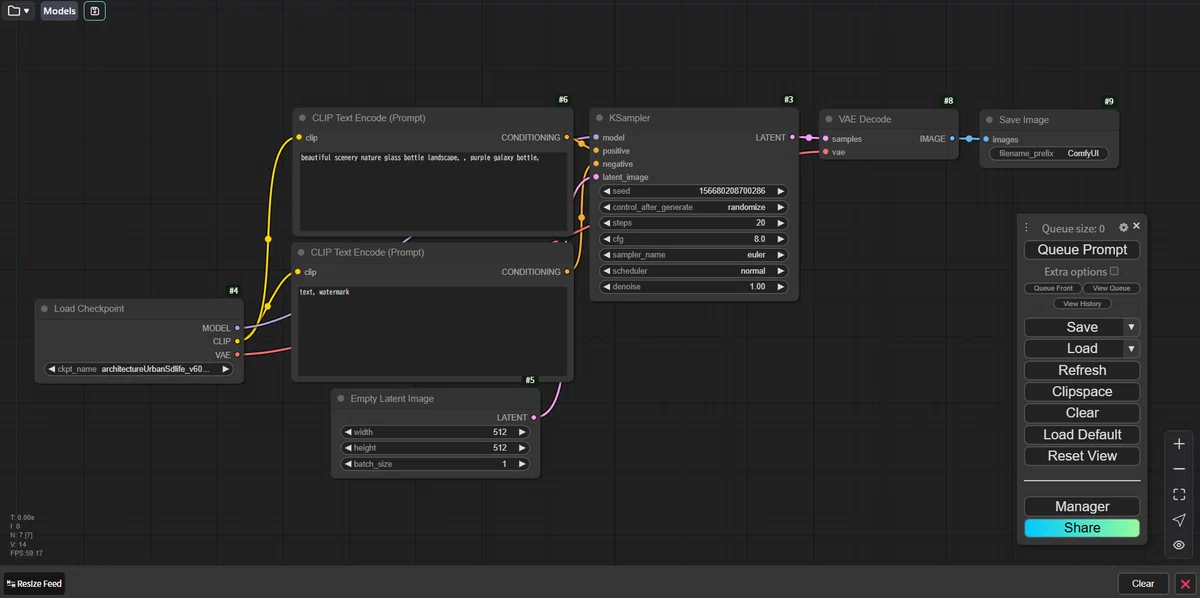
Task: Open the workflow folder icon menu
Action: pos(19,11)
